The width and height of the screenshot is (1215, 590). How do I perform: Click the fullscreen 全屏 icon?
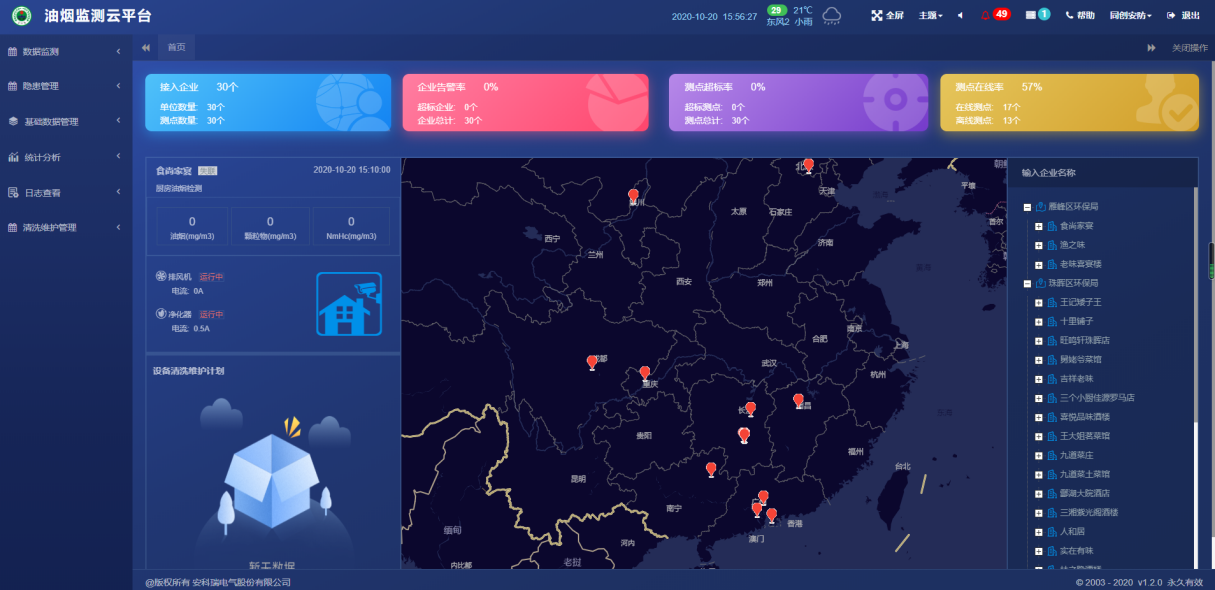tap(877, 15)
